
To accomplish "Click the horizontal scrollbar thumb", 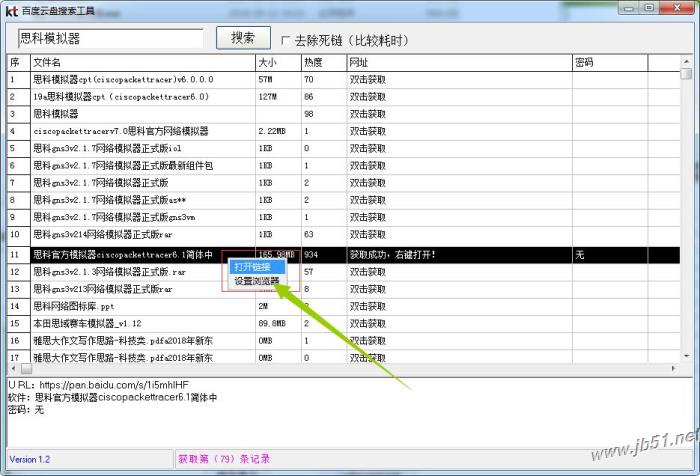I will pos(26,369).
